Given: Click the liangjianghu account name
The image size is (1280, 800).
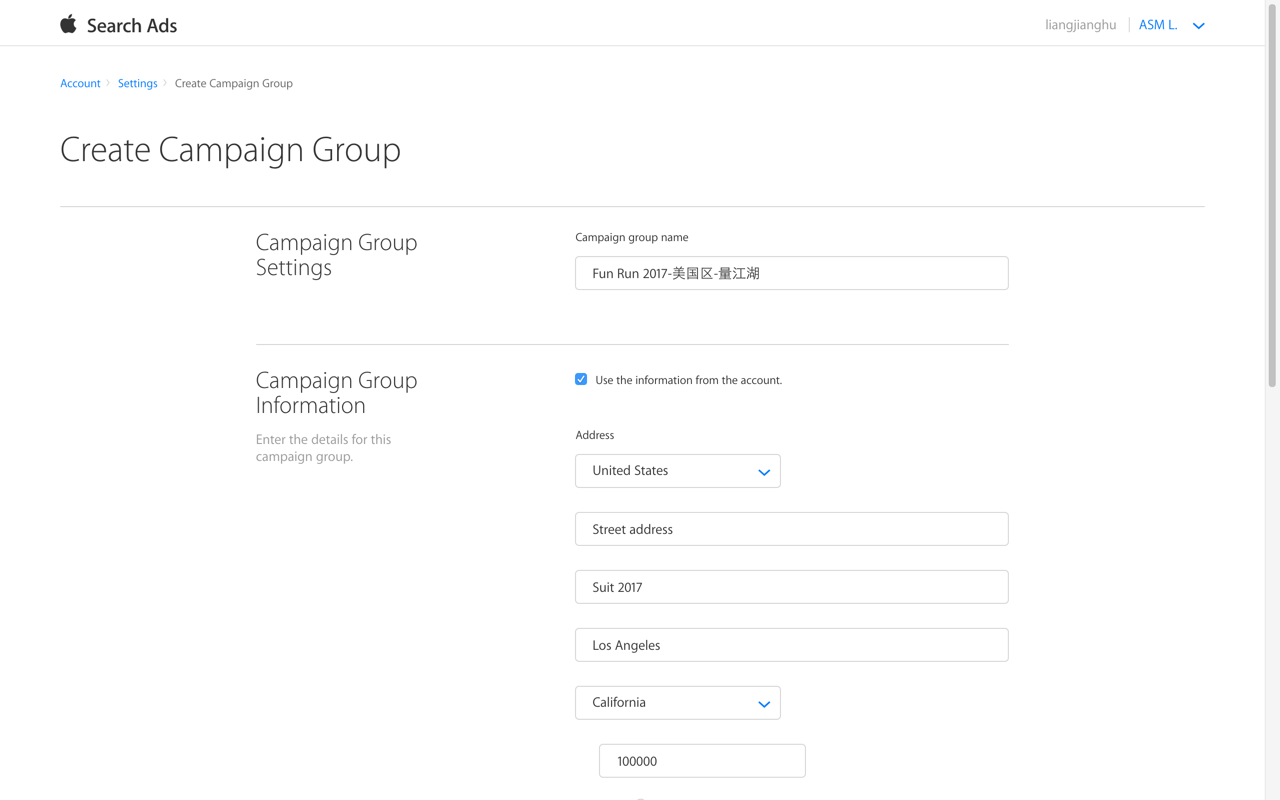Looking at the screenshot, I should click(x=1080, y=25).
